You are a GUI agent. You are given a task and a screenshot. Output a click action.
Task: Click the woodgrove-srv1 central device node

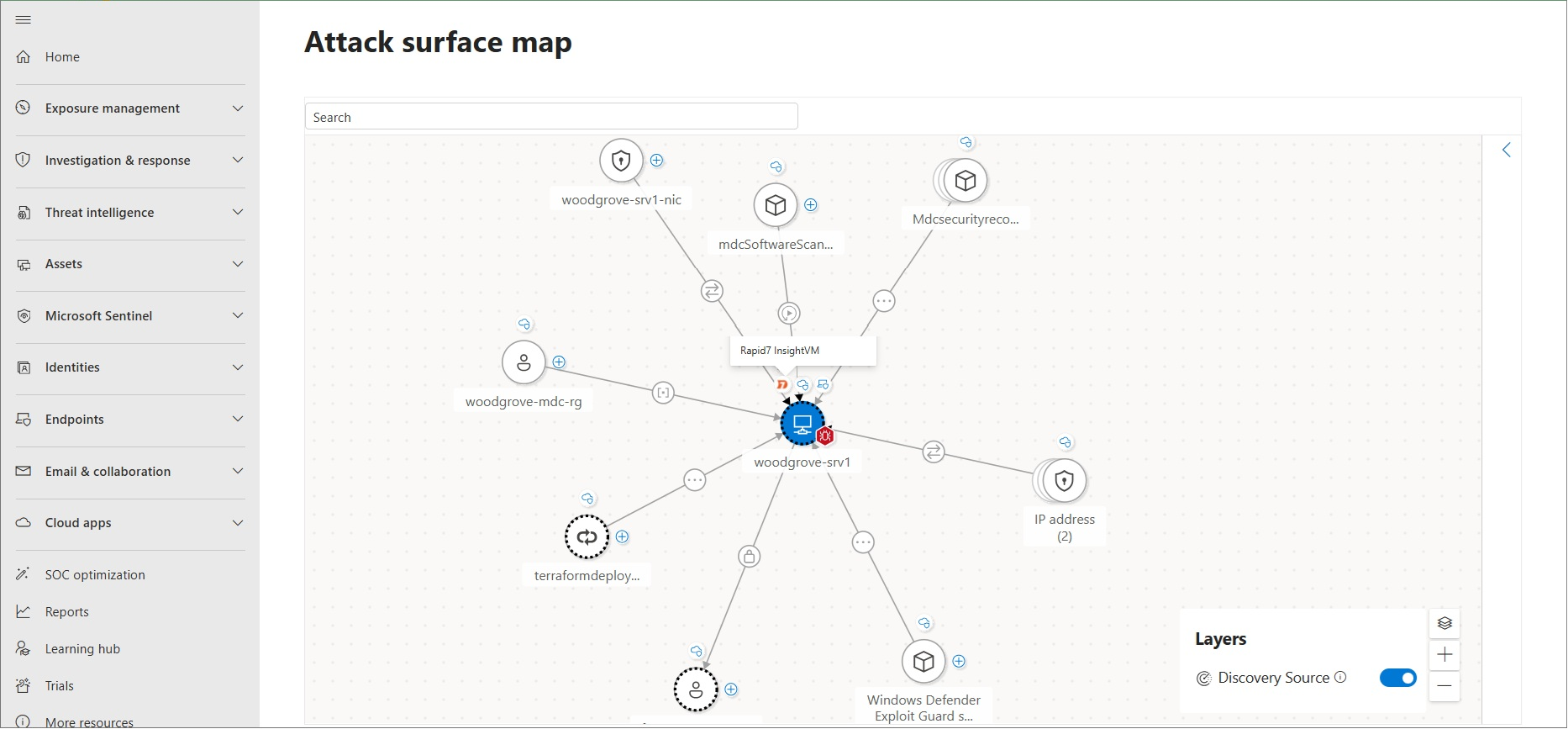pyautogui.click(x=802, y=423)
